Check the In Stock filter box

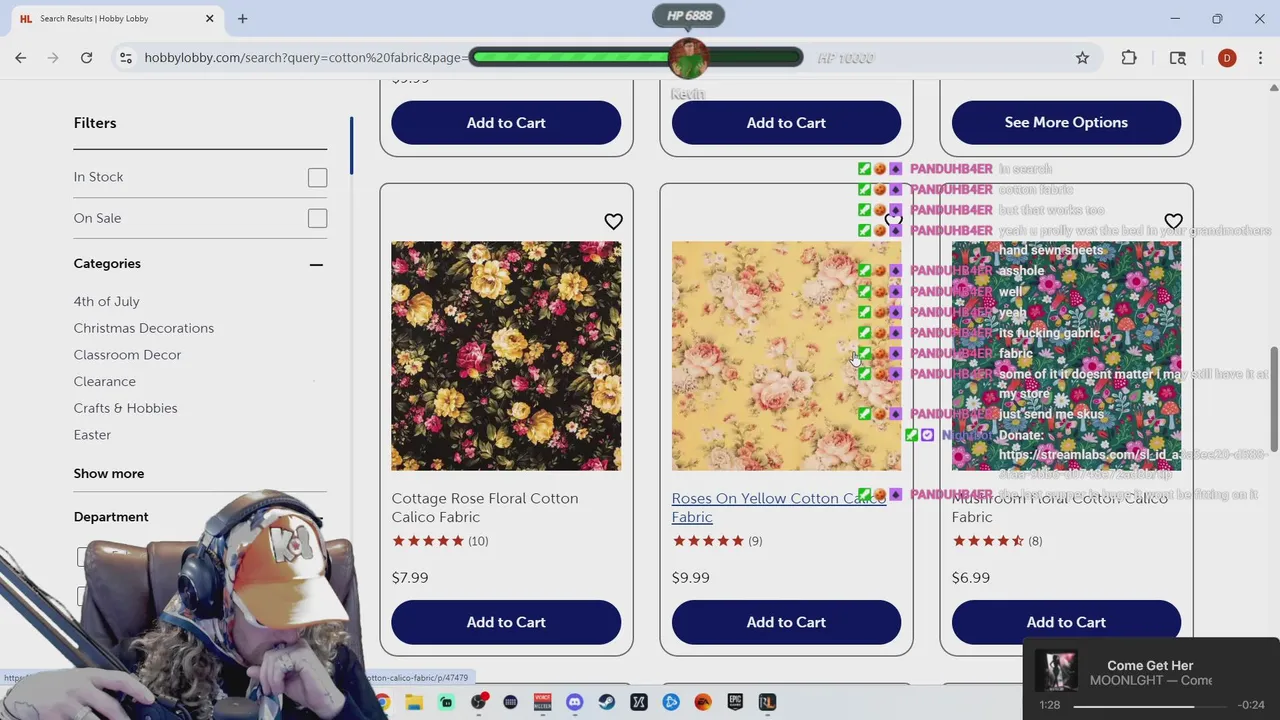point(317,178)
